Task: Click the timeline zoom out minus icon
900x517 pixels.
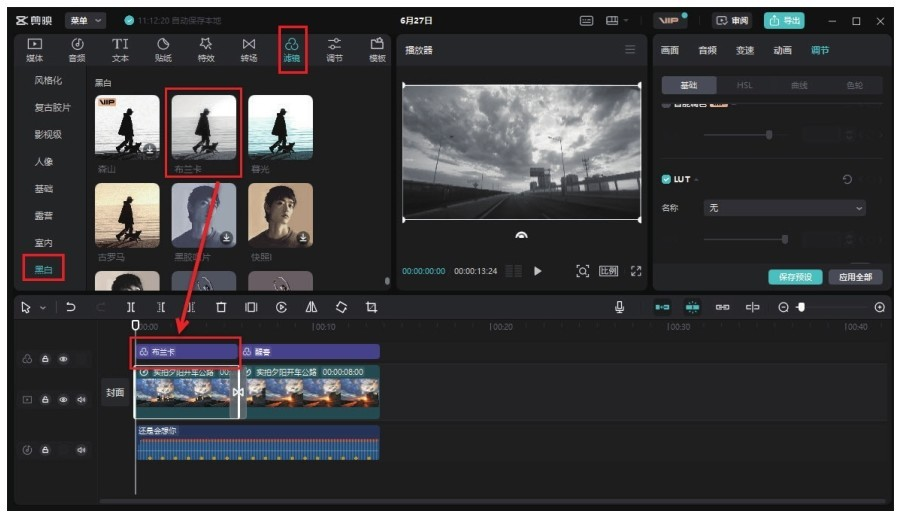Action: (783, 308)
